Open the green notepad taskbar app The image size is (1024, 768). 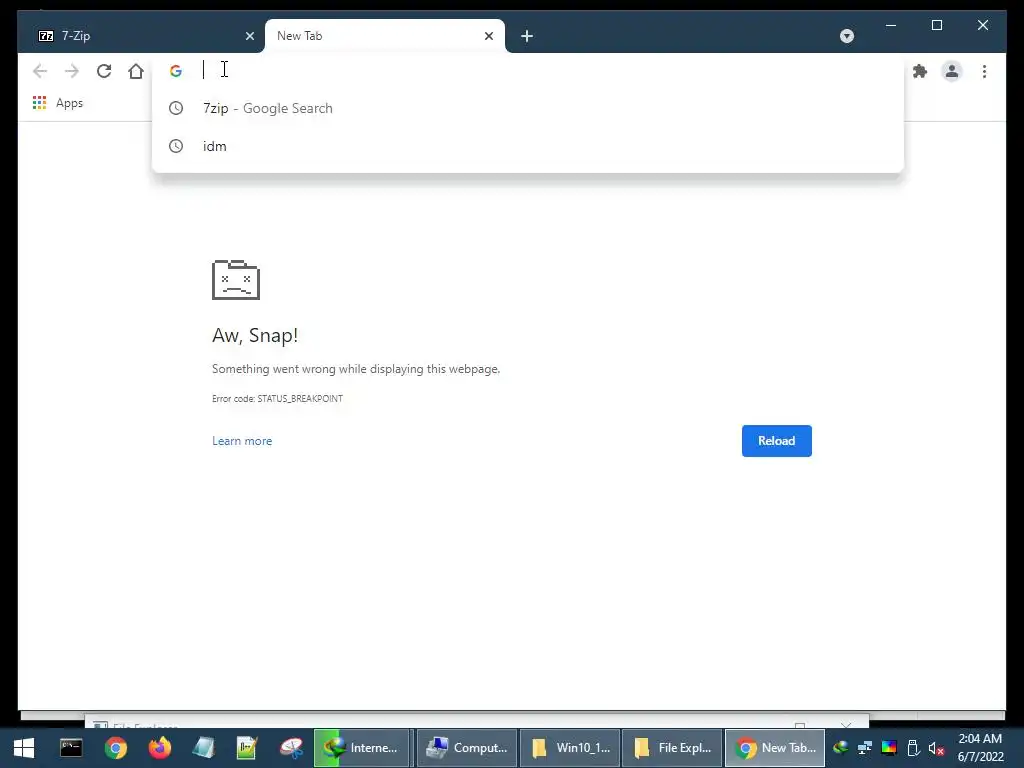(247, 748)
